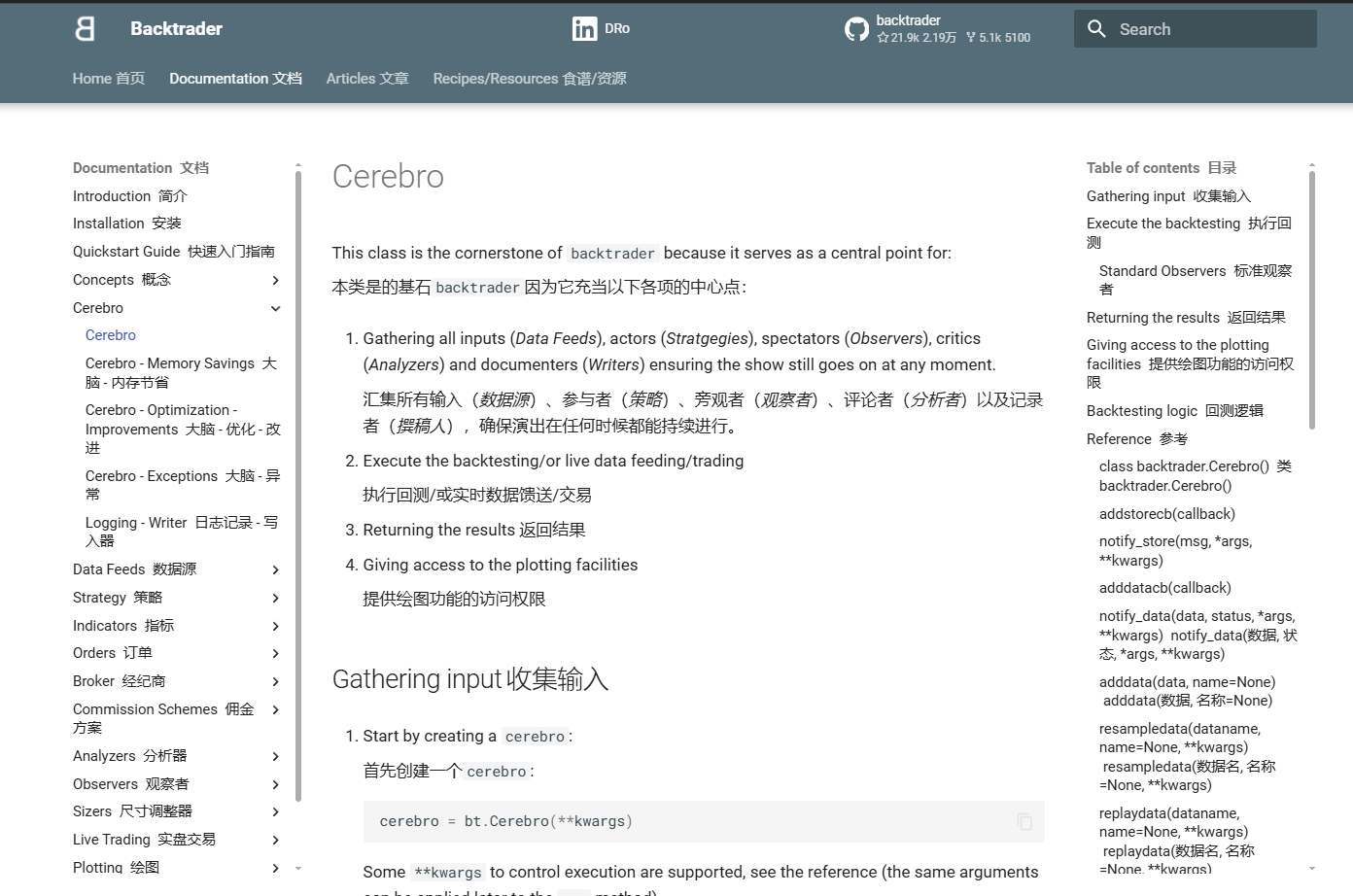Viewport: 1353px width, 896px height.
Task: Click the magnifier search icon
Action: 1096,29
